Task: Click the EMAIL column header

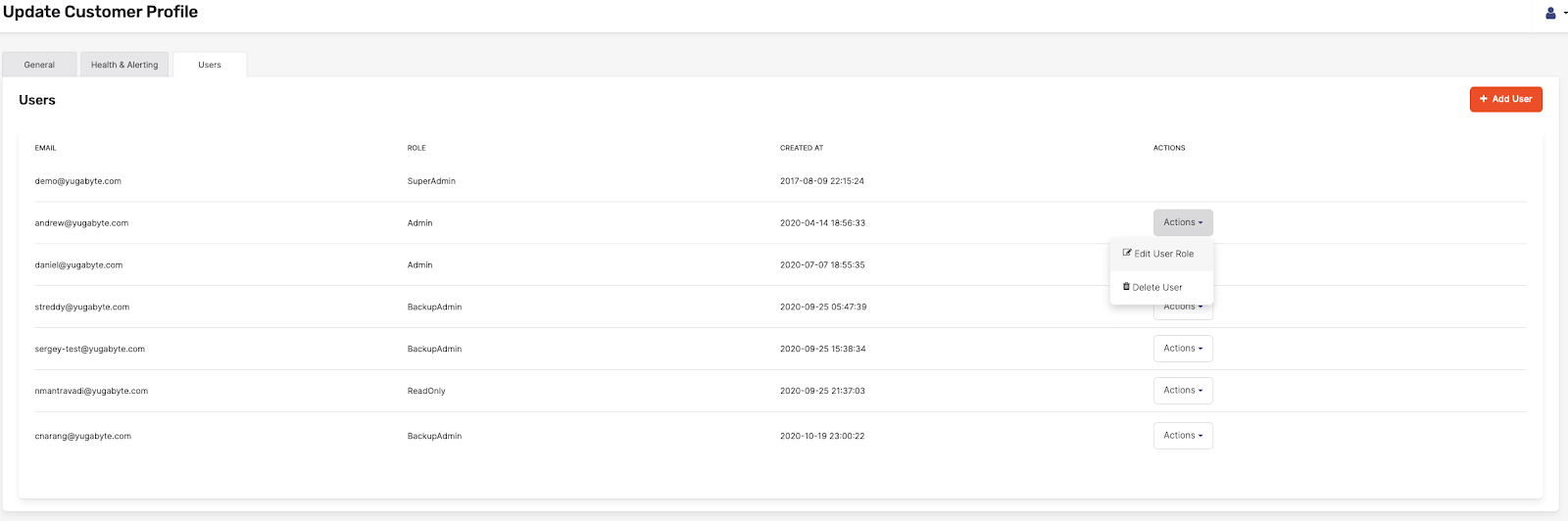Action: tap(46, 148)
